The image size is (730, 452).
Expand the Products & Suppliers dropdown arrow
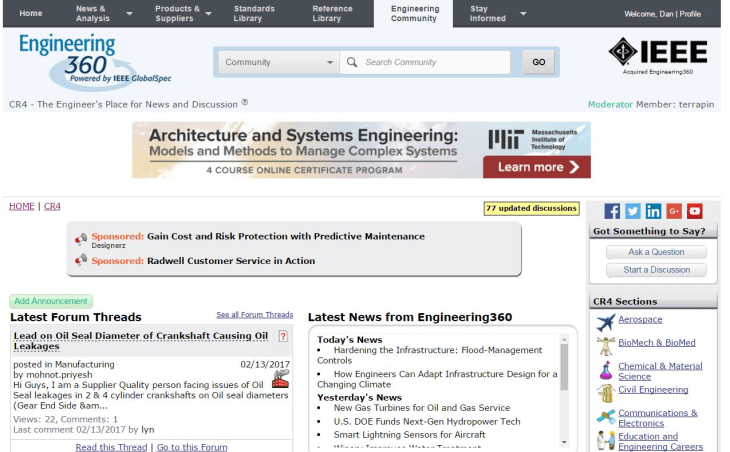(209, 13)
